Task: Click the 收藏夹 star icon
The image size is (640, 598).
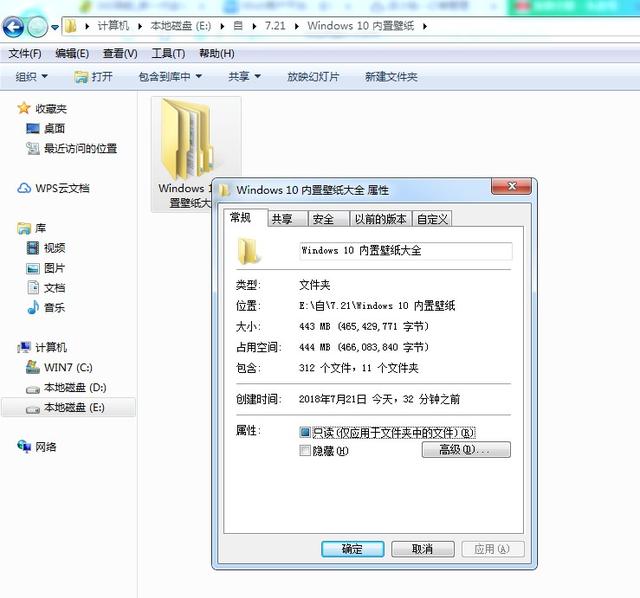Action: (x=24, y=108)
